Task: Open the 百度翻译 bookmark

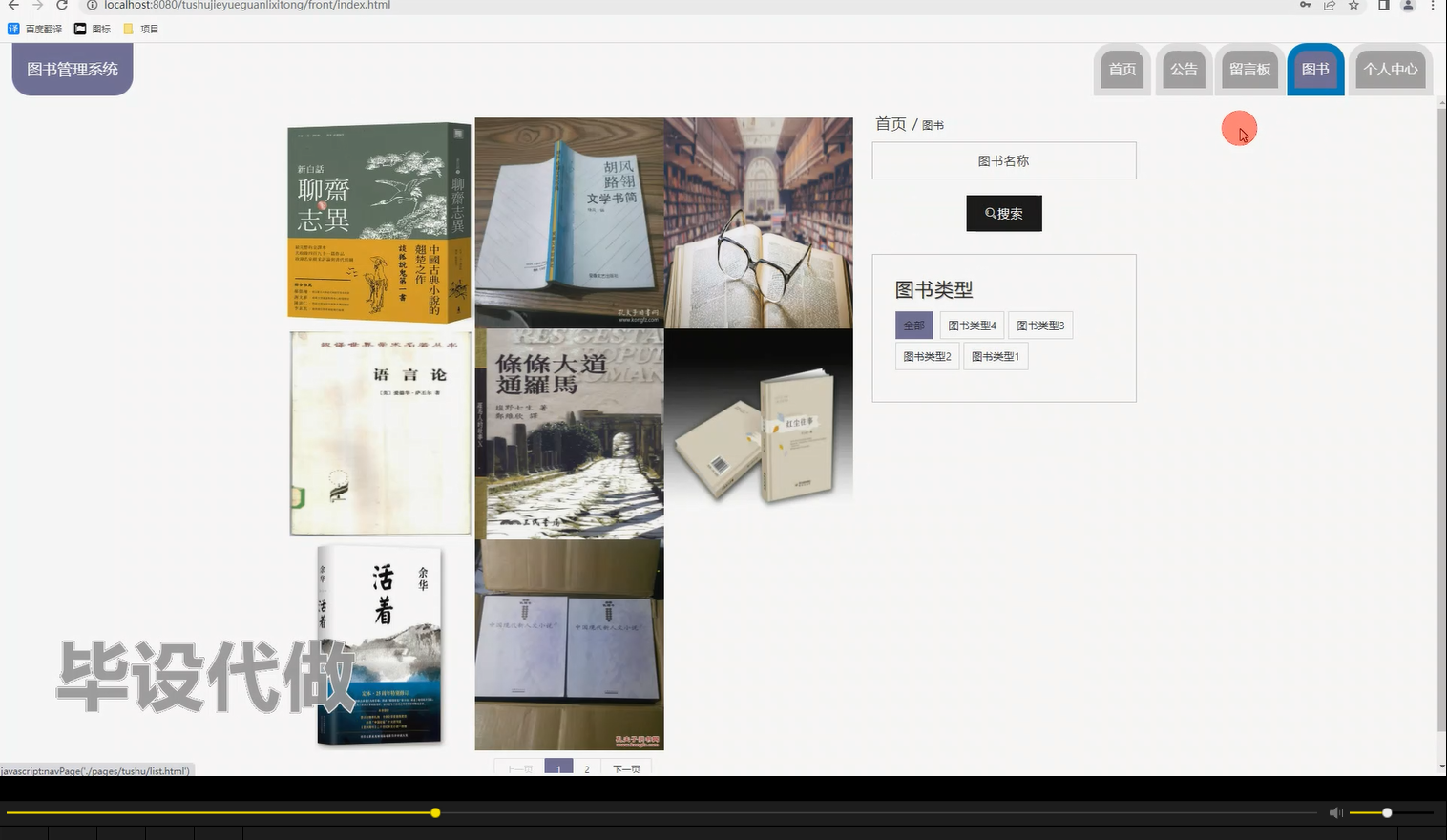Action: click(35, 29)
